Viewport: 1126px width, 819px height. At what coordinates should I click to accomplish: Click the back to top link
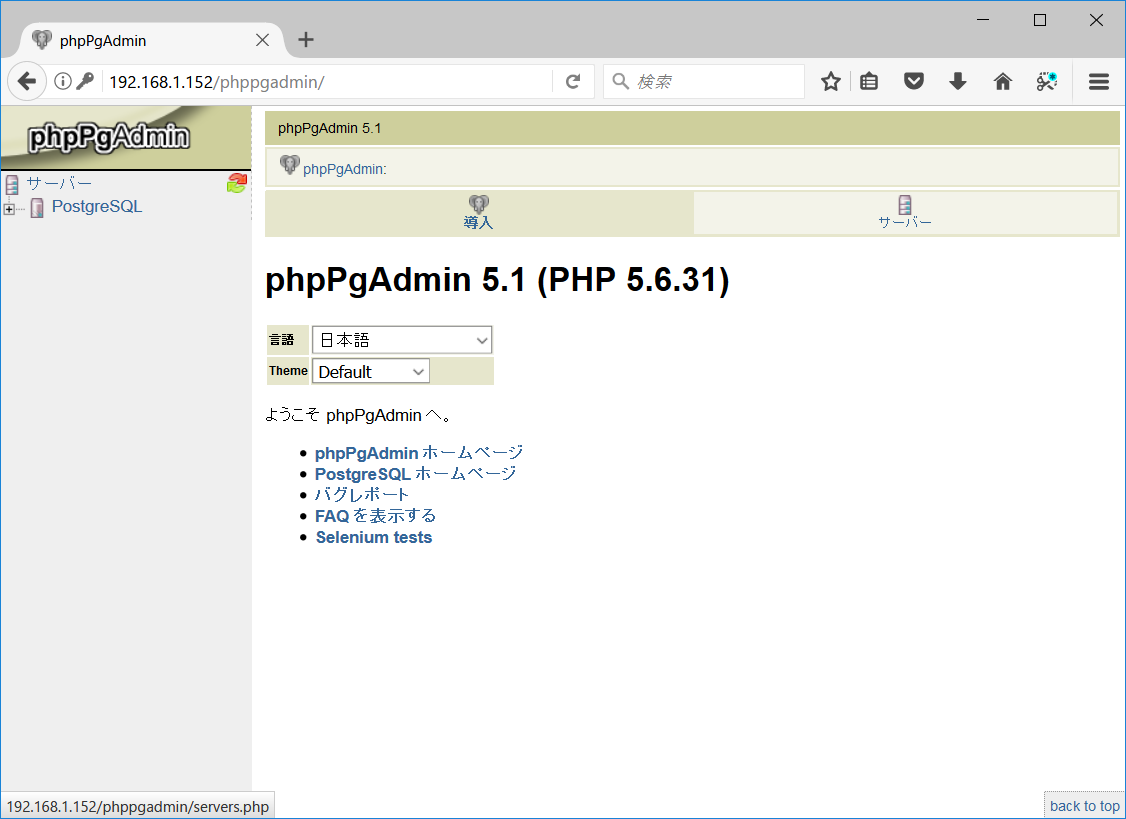1084,805
